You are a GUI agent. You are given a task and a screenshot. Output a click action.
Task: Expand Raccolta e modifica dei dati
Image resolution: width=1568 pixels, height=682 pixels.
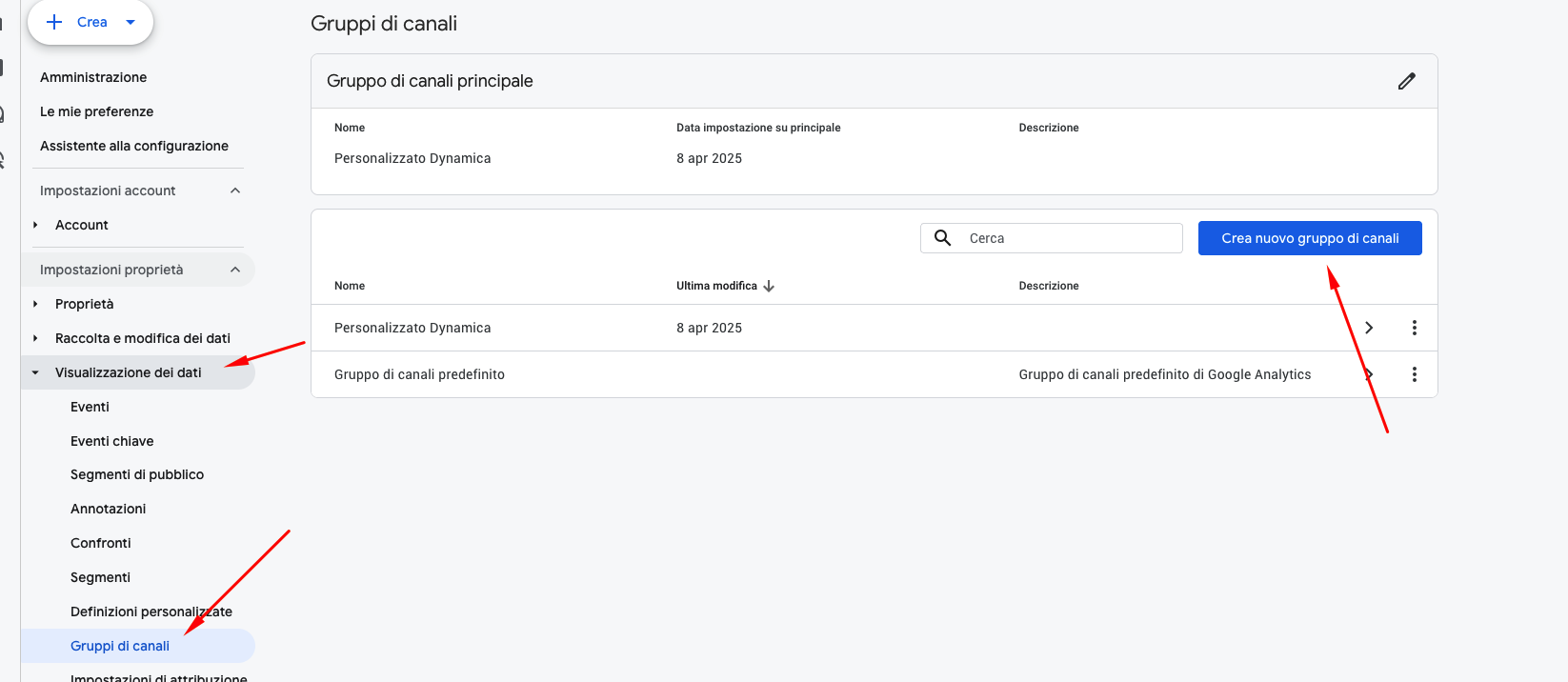(x=35, y=338)
